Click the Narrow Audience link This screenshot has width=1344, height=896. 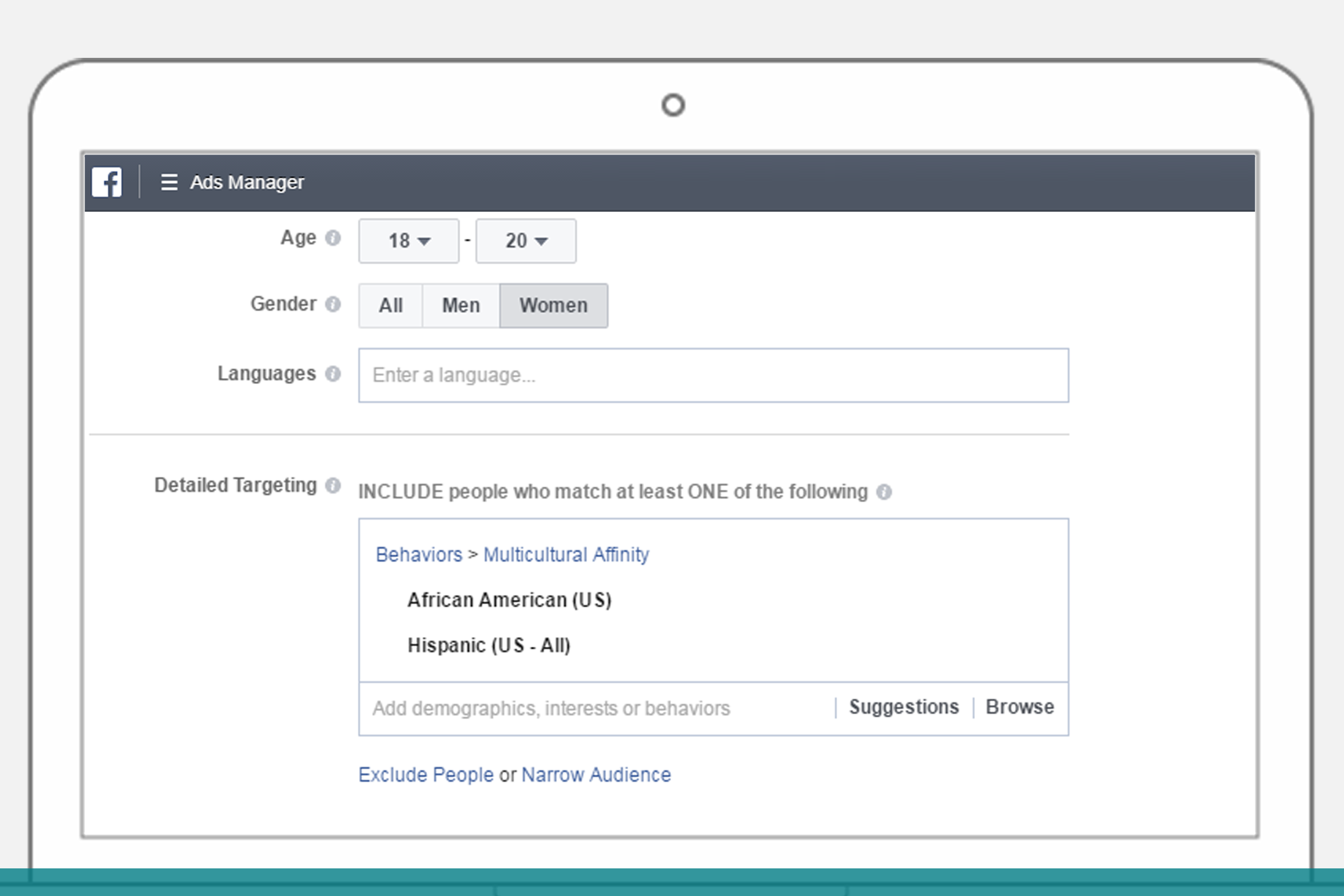596,775
